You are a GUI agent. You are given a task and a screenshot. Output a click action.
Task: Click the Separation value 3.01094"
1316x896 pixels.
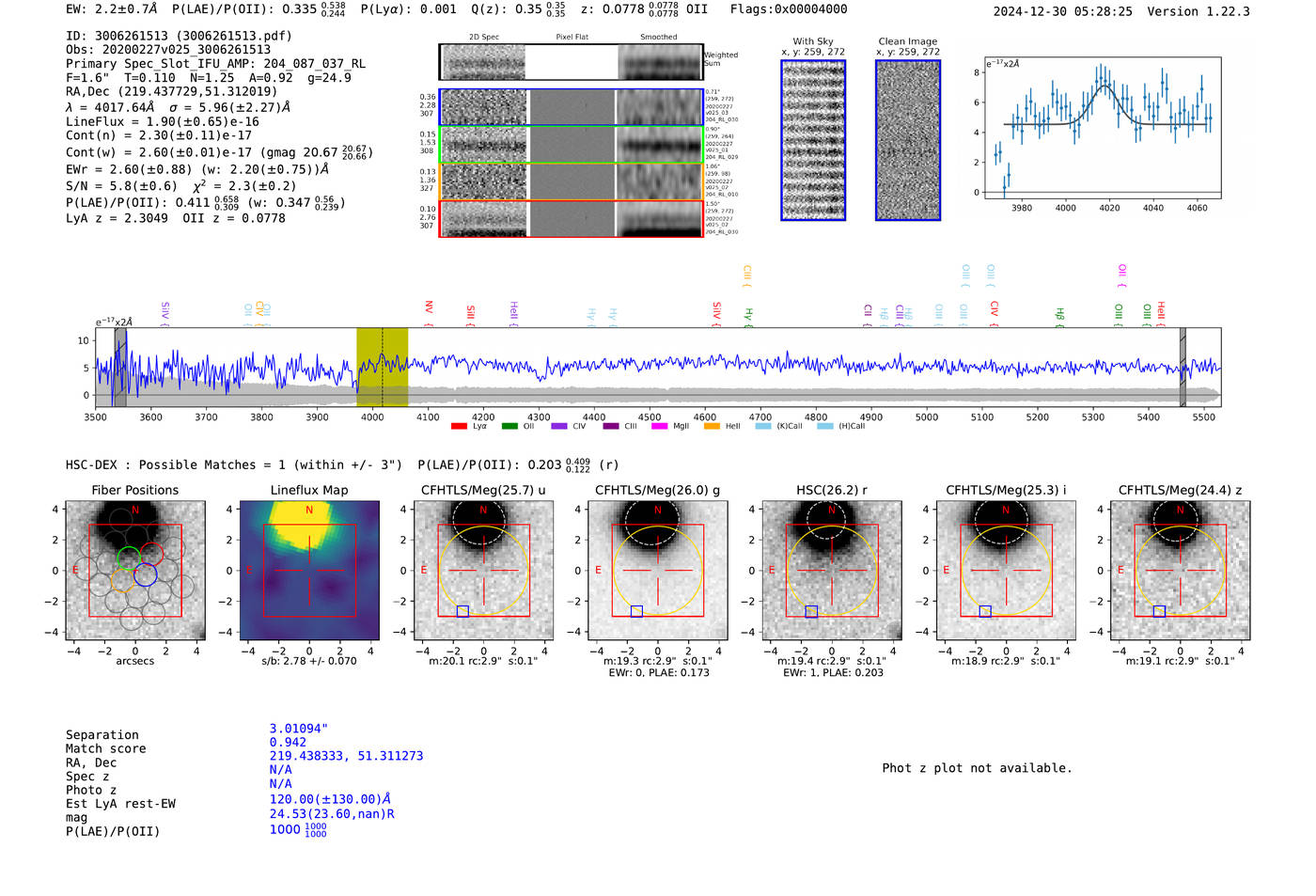(x=299, y=729)
